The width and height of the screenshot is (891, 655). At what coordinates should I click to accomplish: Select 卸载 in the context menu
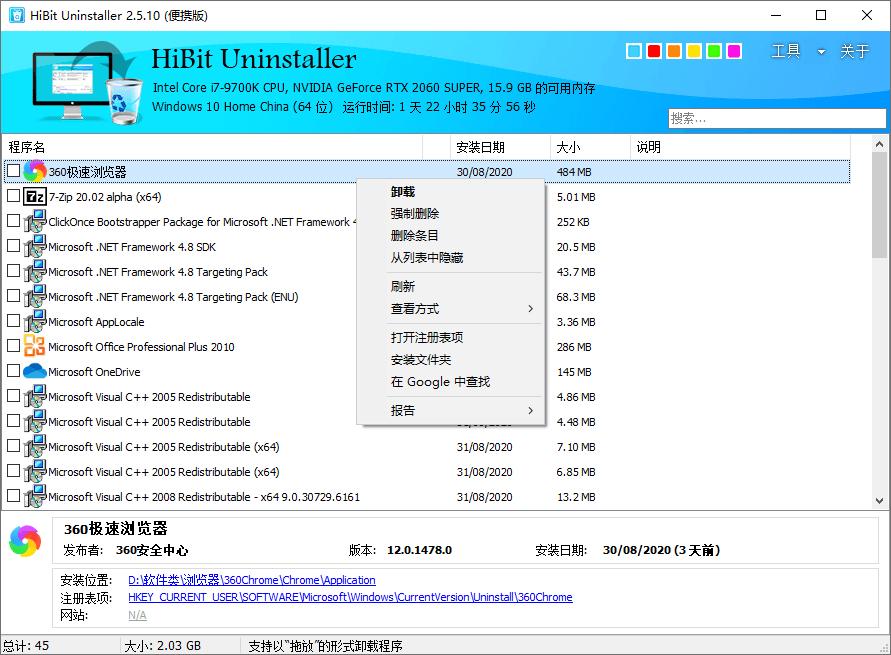point(403,192)
